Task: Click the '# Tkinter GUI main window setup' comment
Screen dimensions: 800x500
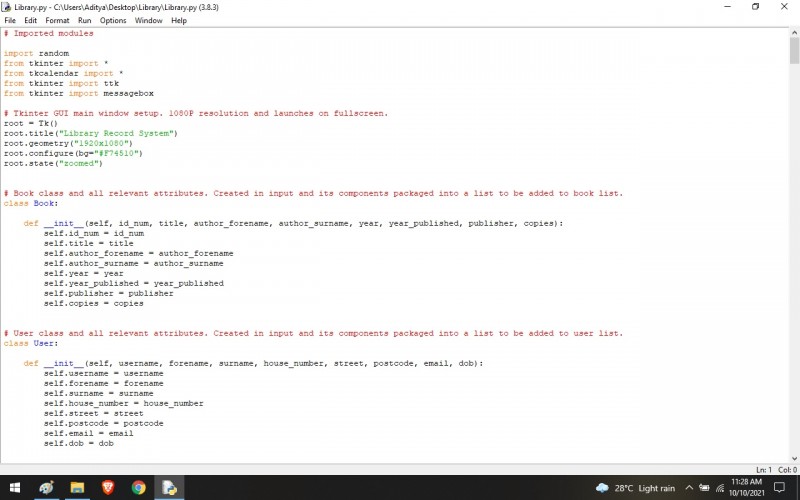Action: (196, 113)
